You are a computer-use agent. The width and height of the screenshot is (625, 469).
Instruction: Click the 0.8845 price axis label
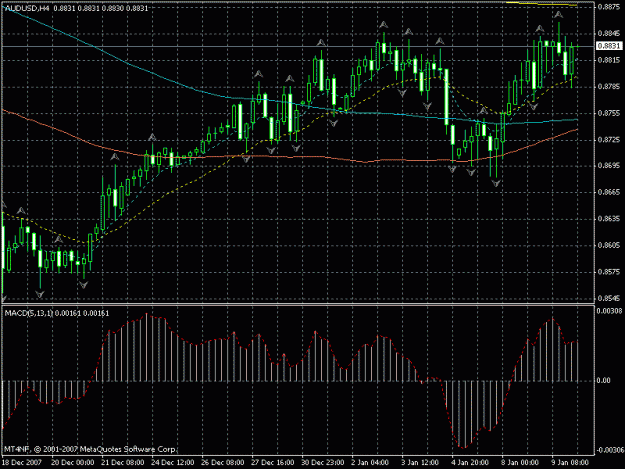(x=609, y=34)
